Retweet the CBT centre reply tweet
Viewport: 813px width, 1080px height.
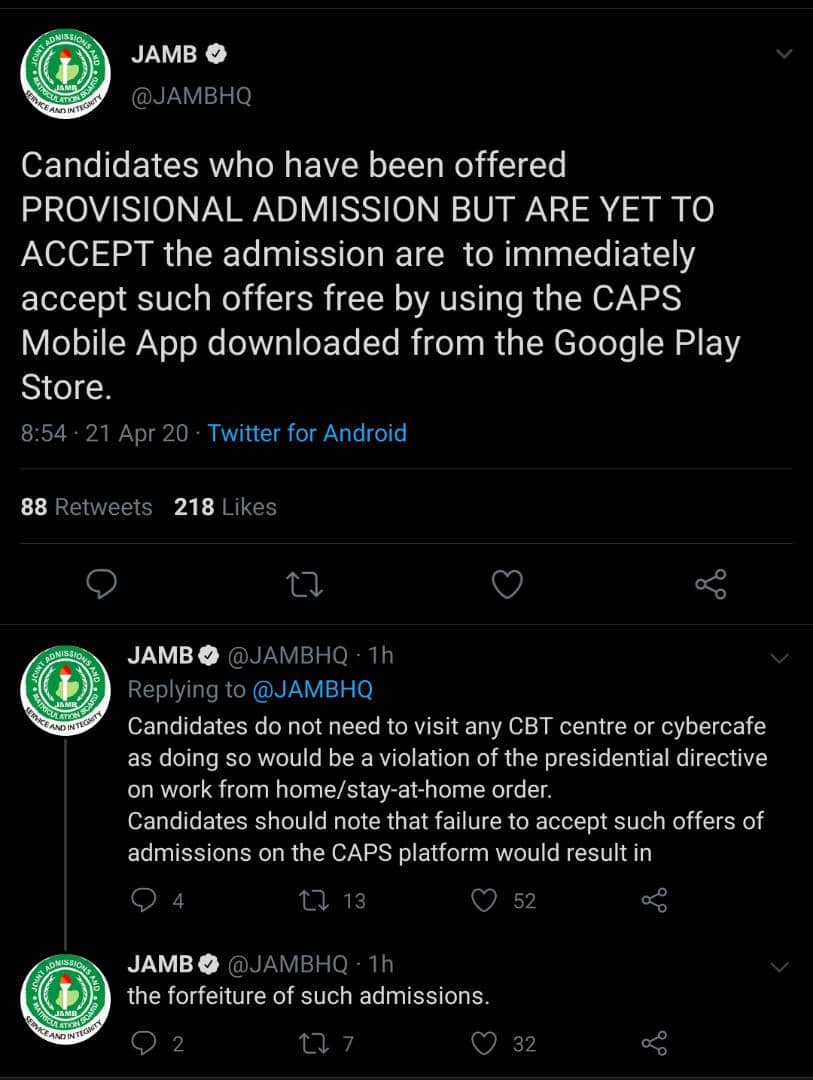(x=315, y=901)
